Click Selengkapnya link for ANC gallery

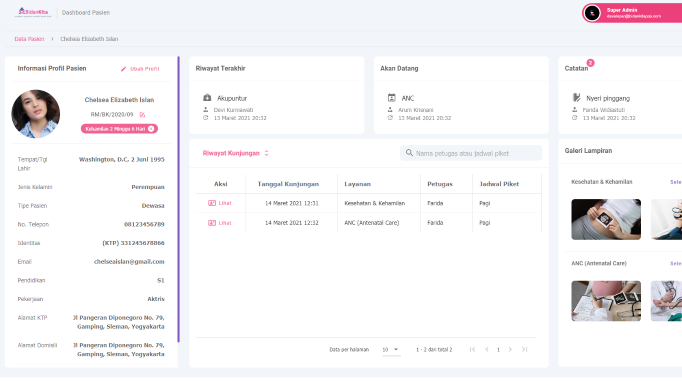(x=676, y=263)
